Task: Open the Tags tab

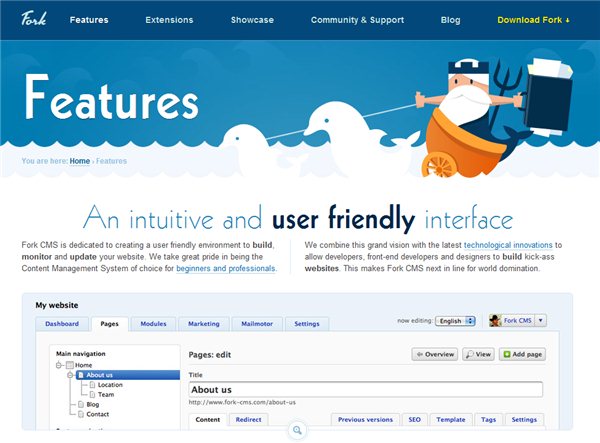Action: click(x=488, y=420)
